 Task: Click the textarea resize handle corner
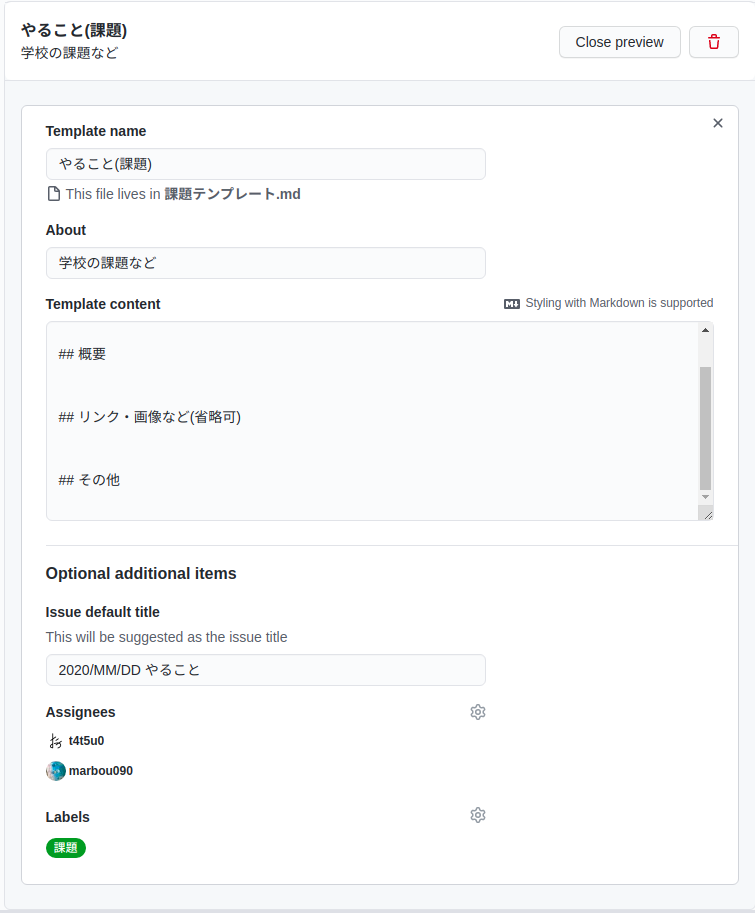point(708,515)
